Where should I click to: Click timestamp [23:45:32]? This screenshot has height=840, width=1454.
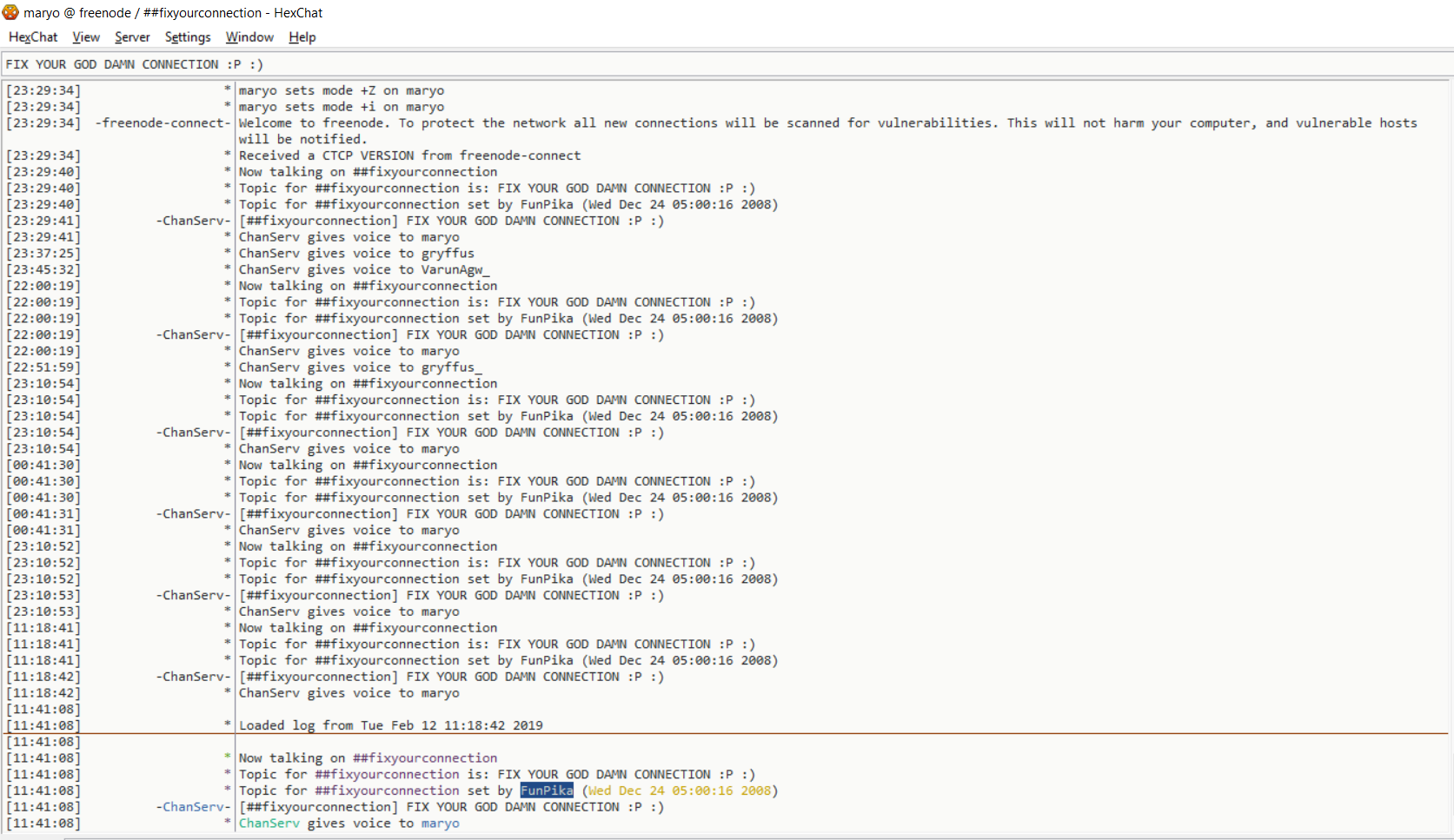(43, 269)
